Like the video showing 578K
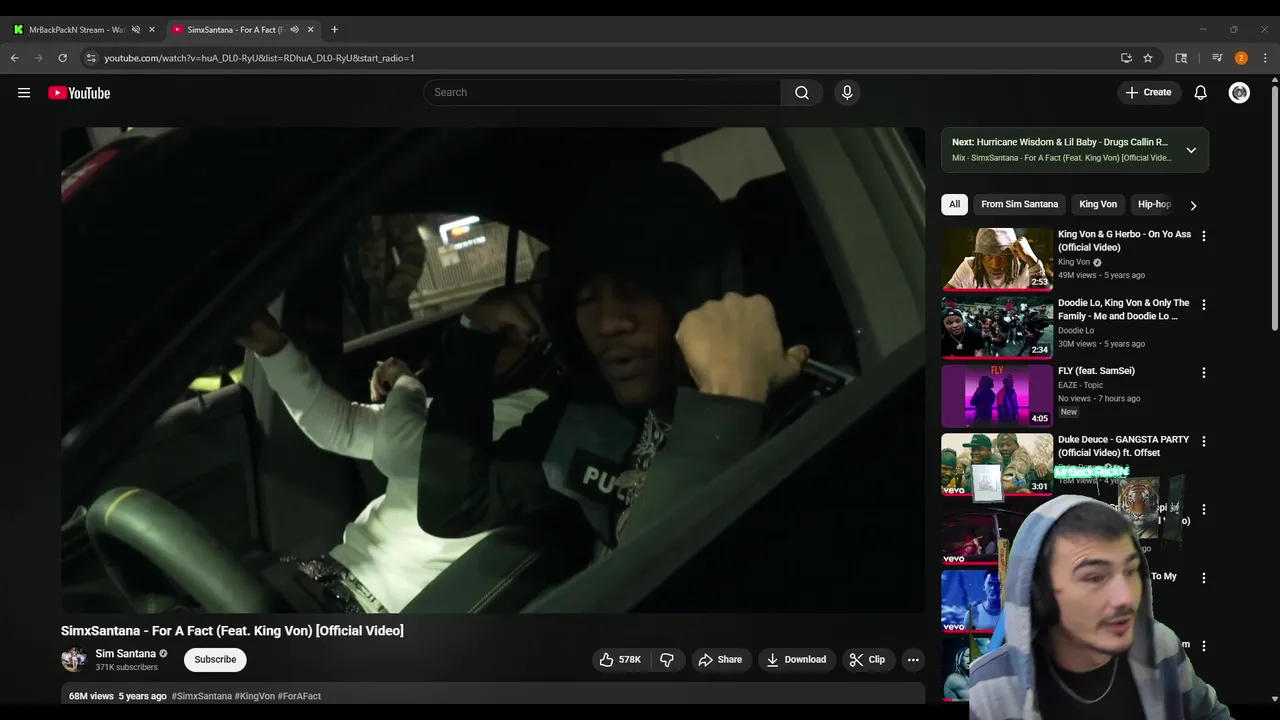1280x720 pixels. [620, 660]
